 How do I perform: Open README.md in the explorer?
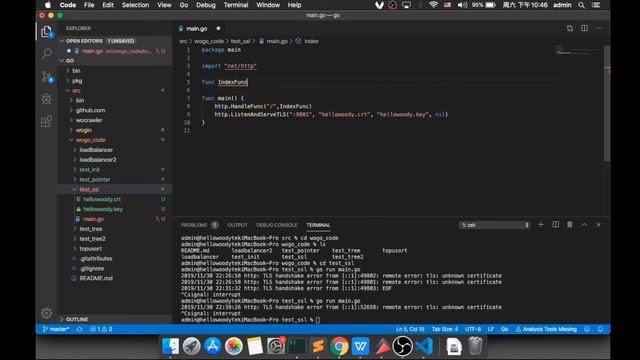[x=114, y=278]
